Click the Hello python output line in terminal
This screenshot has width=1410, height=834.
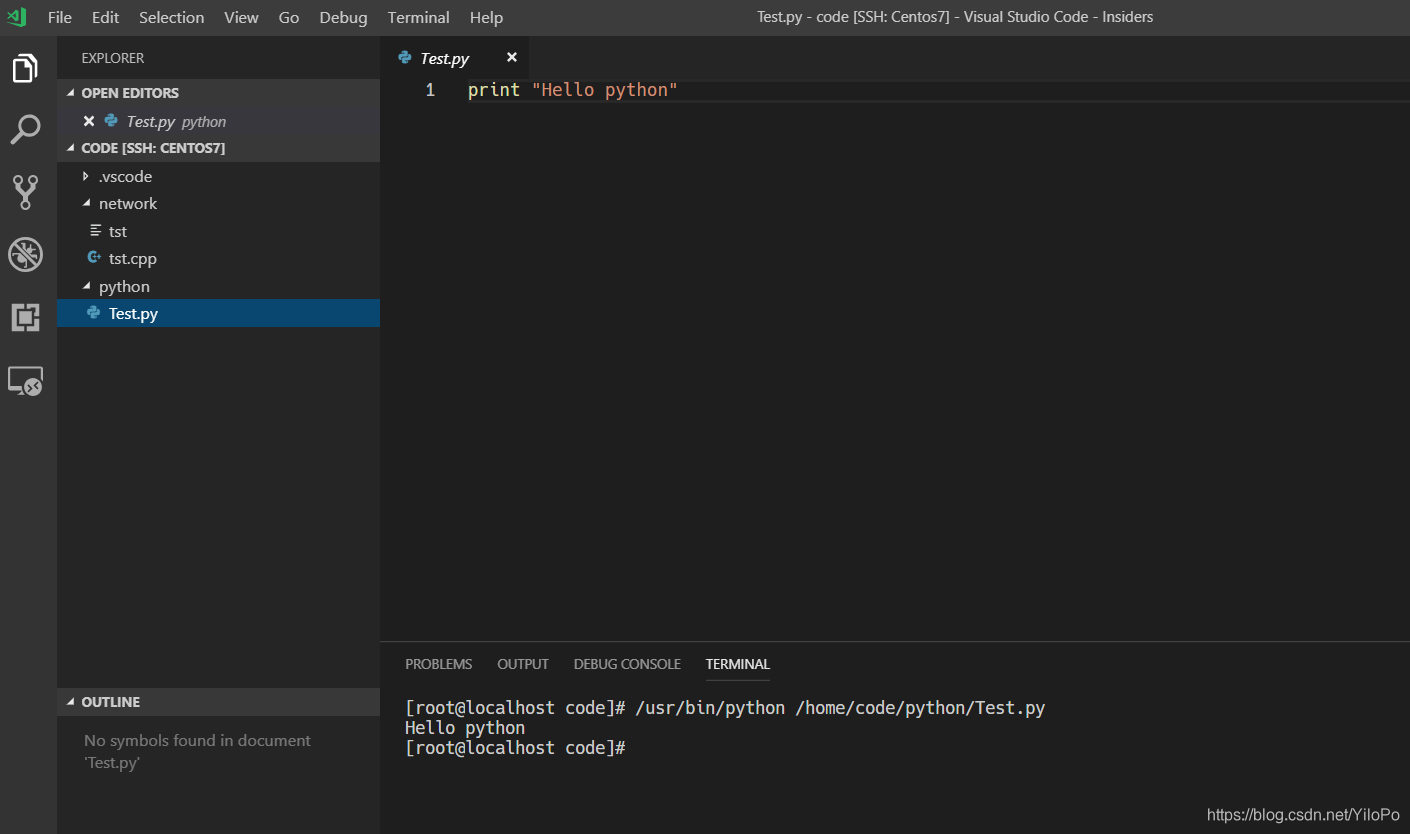pos(465,728)
